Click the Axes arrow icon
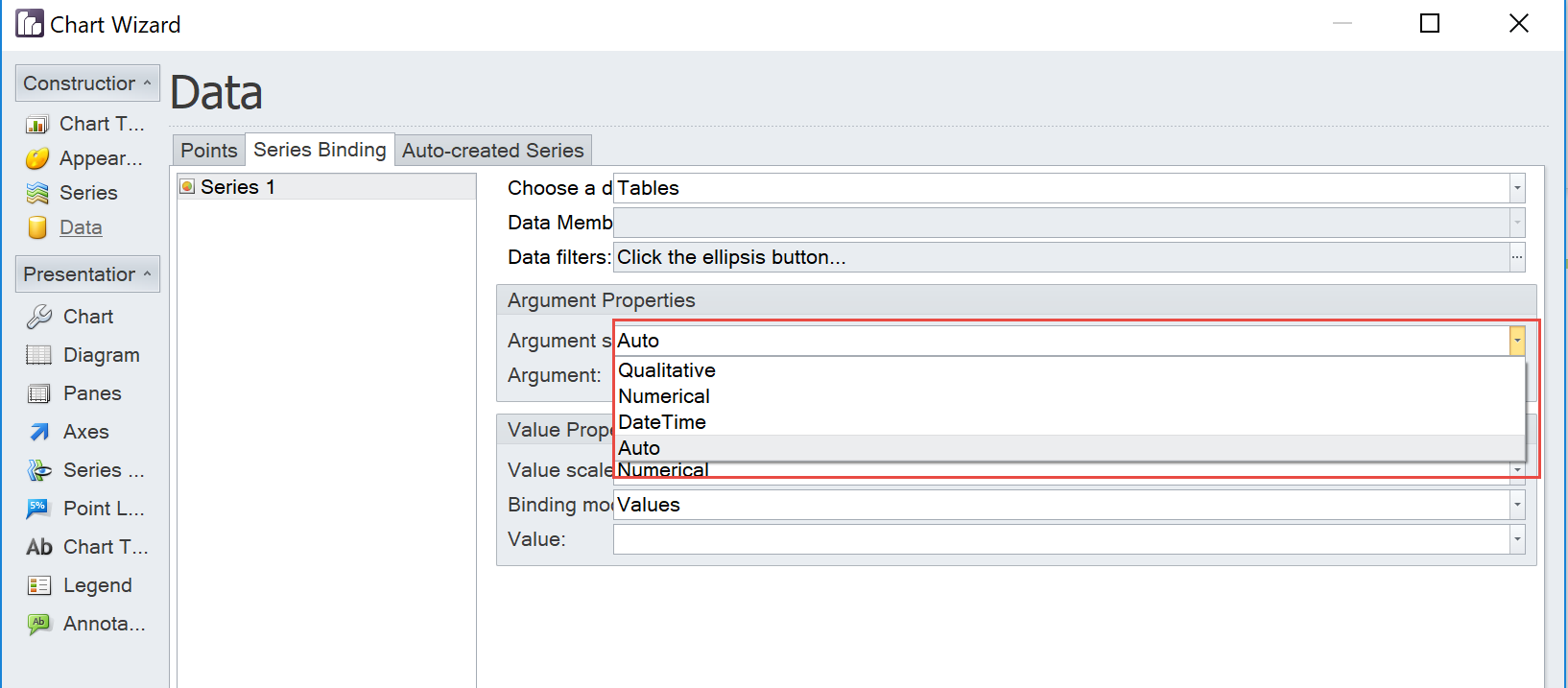 39,432
